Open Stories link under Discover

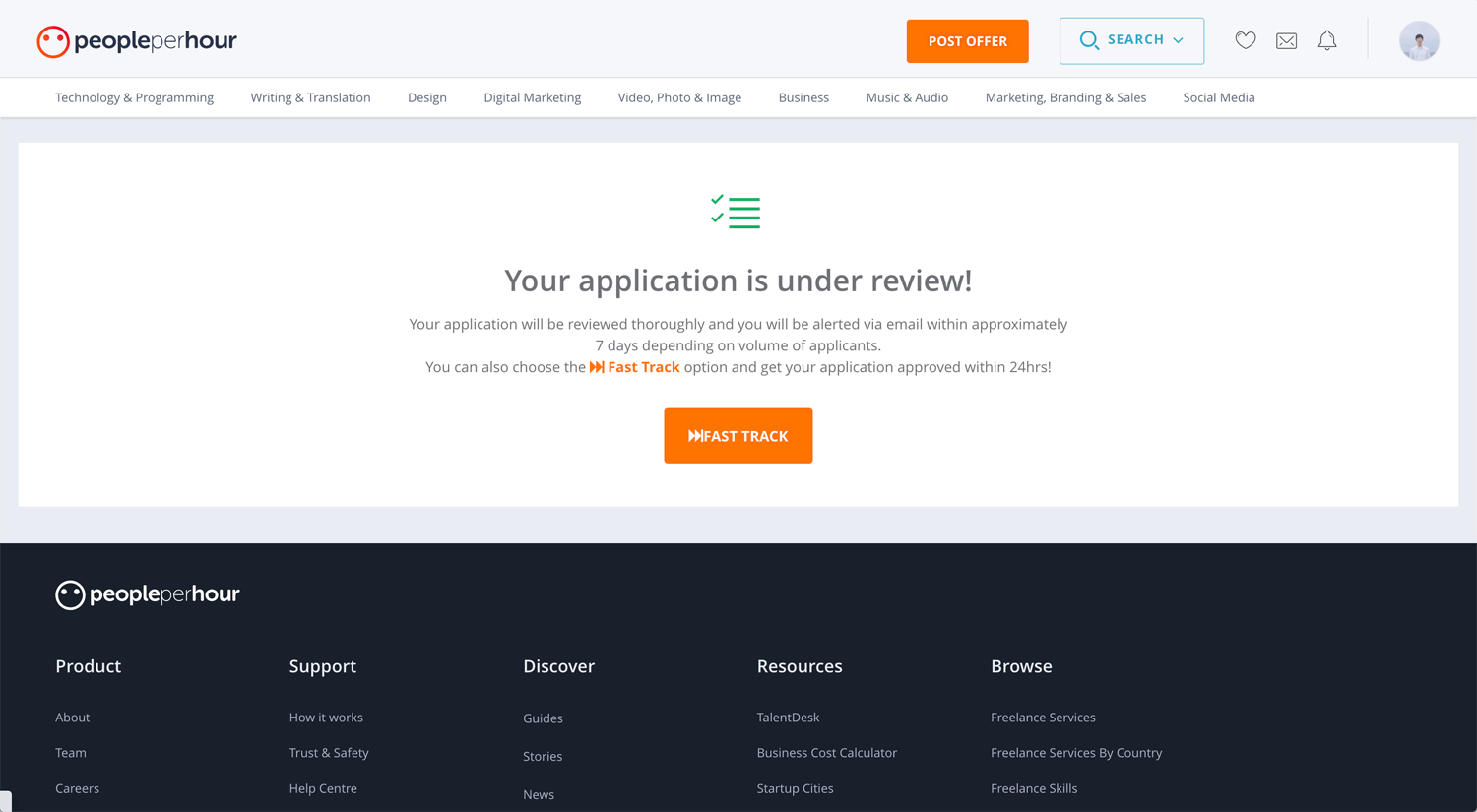[543, 757]
